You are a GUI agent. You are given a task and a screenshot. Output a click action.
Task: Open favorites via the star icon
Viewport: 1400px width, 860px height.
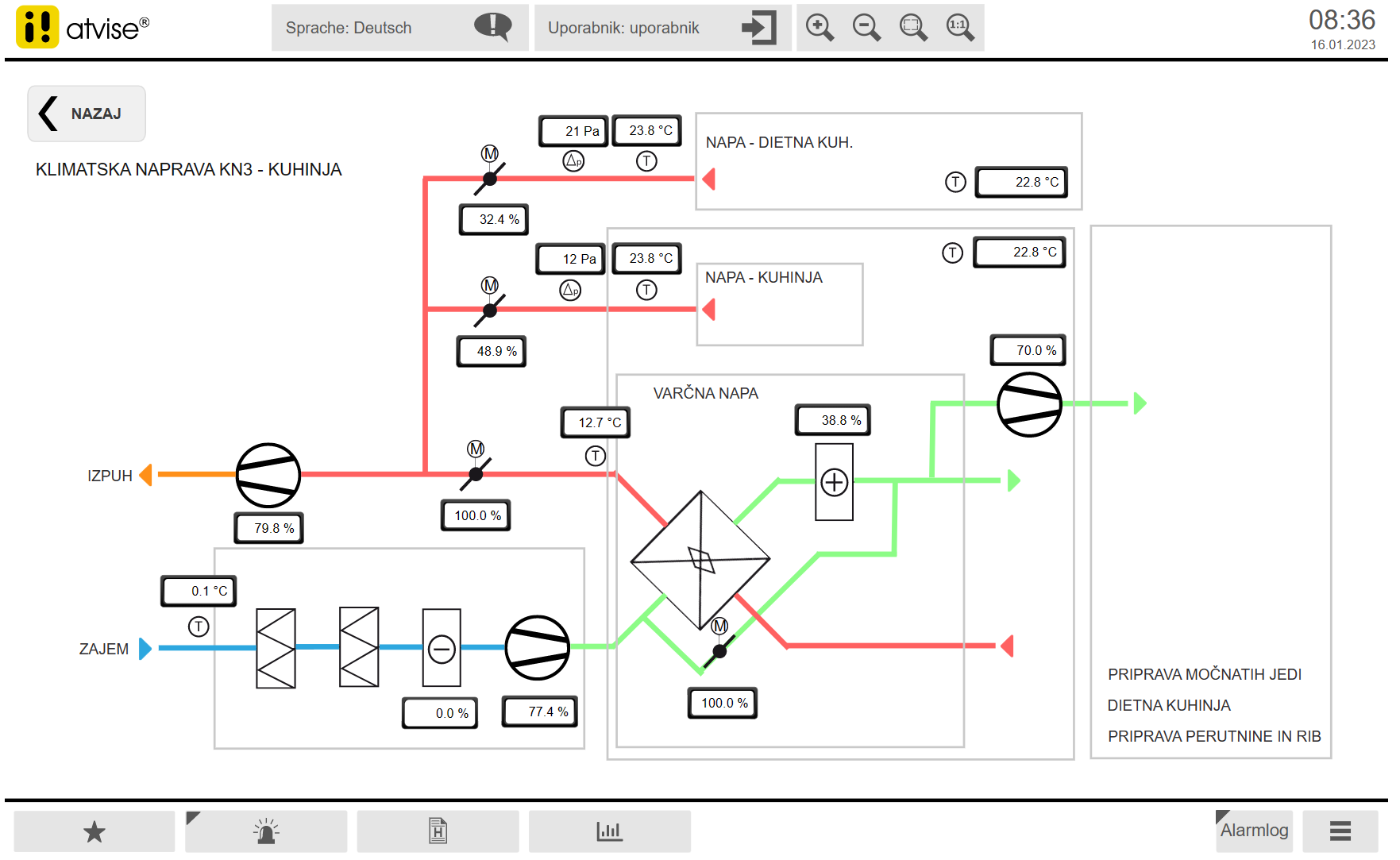tap(94, 831)
